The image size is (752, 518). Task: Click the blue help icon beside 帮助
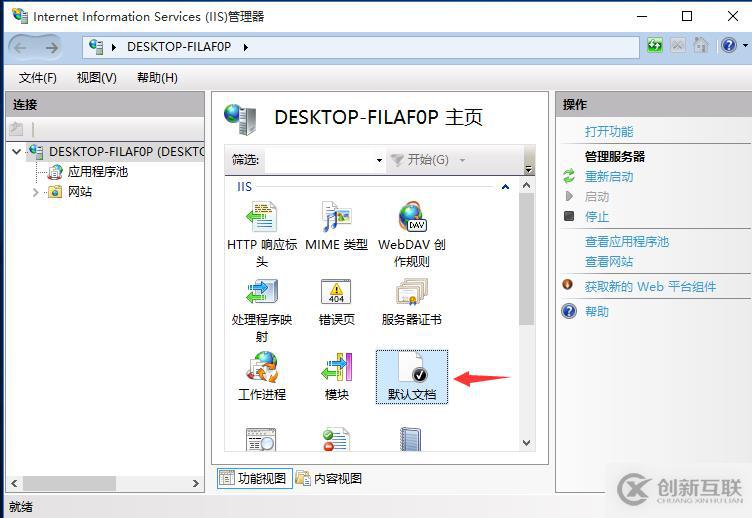[x=569, y=311]
